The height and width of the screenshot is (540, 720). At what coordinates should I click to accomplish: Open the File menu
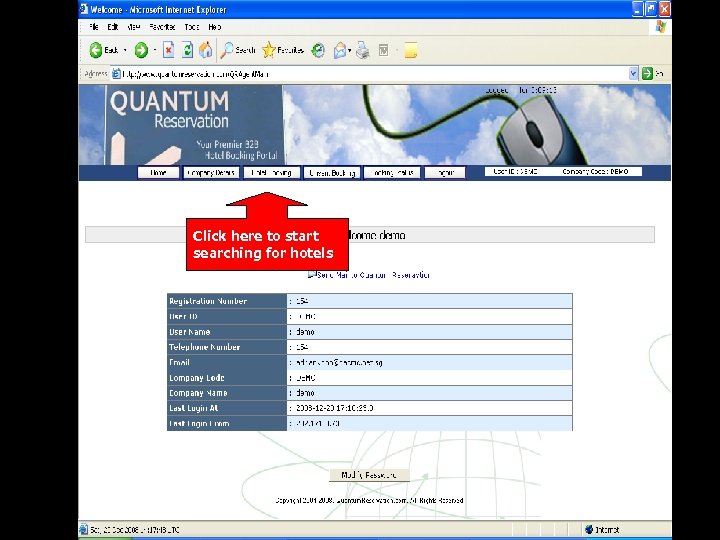pos(94,27)
